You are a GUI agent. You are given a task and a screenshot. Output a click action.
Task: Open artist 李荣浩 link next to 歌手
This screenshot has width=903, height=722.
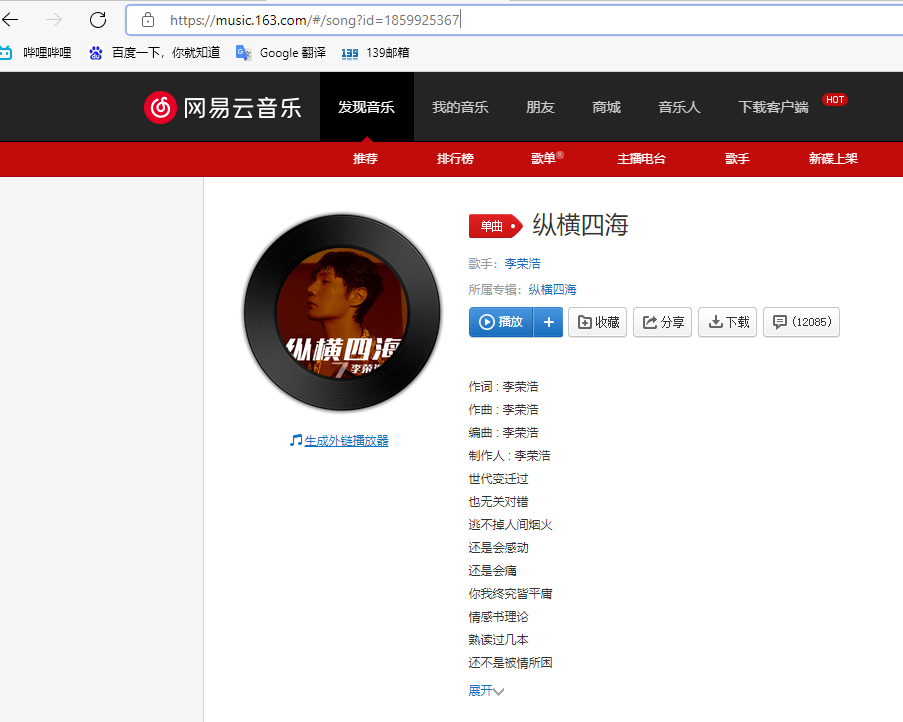point(522,264)
